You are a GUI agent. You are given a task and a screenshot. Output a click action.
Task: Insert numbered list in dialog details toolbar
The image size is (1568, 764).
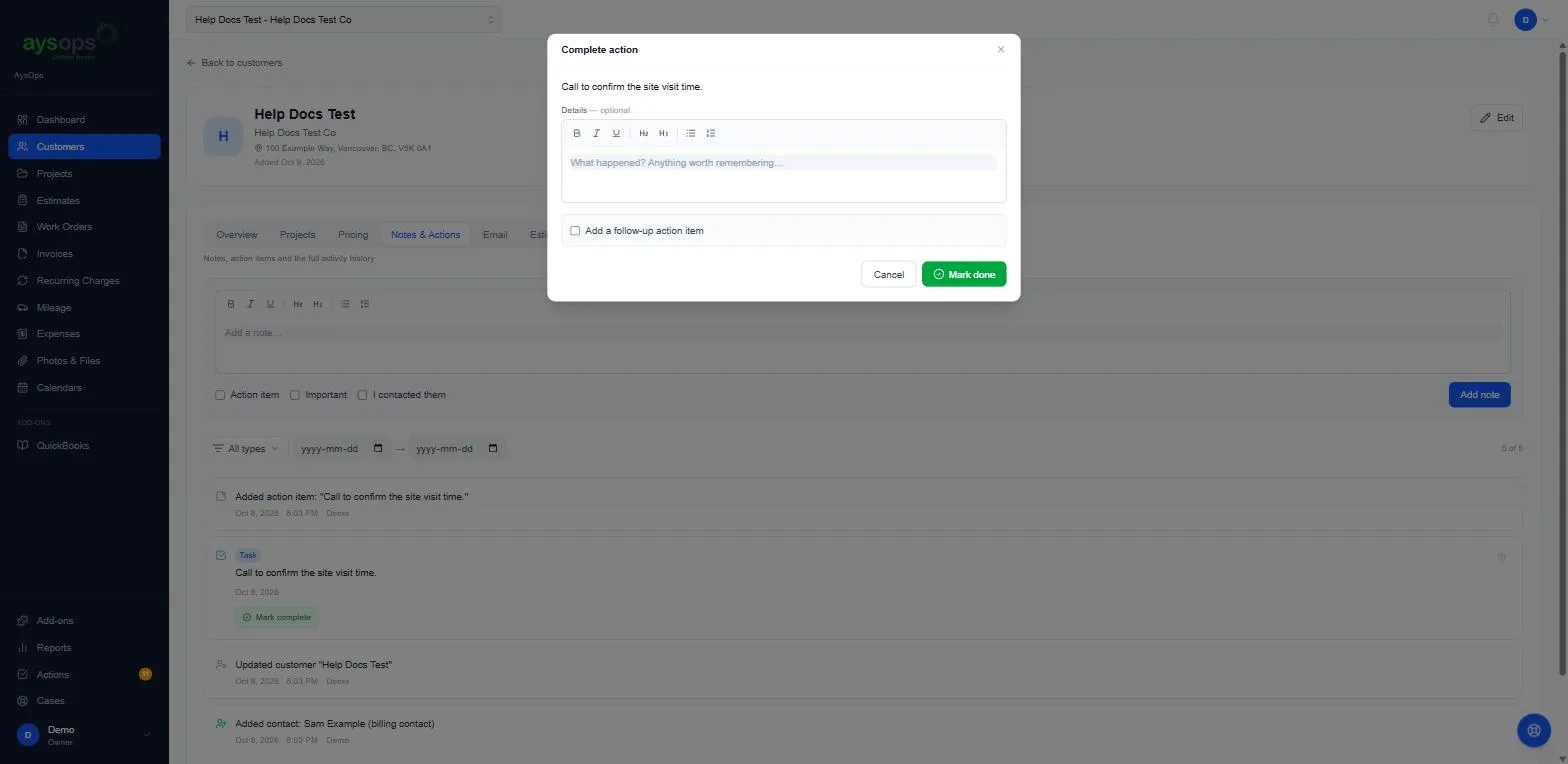(x=711, y=133)
